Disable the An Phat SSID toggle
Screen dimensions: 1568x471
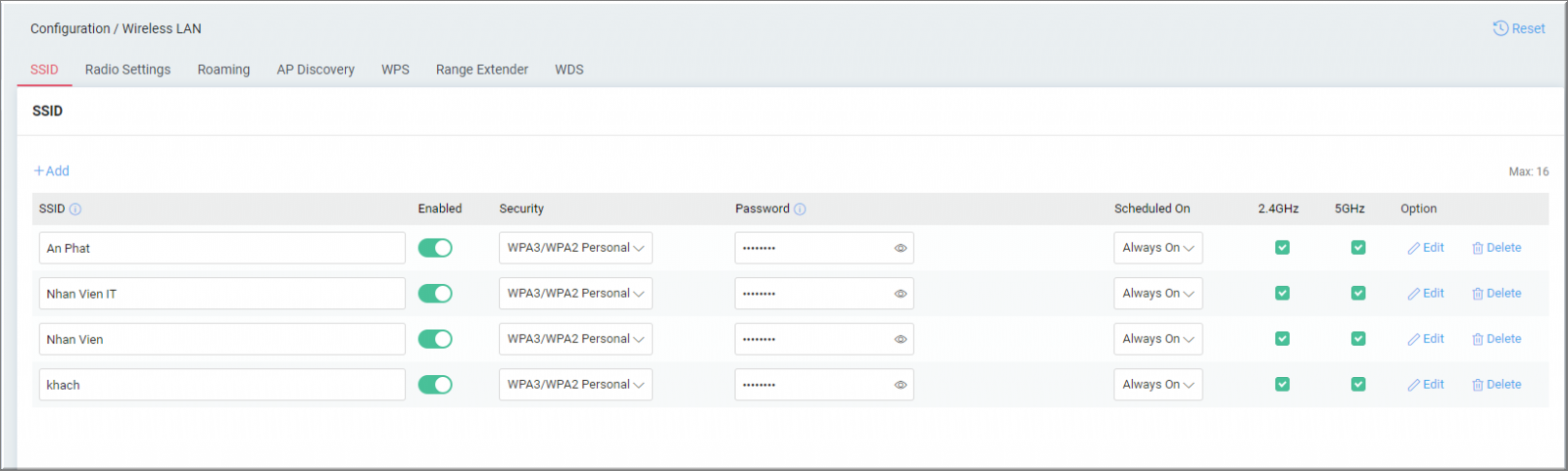(x=435, y=248)
